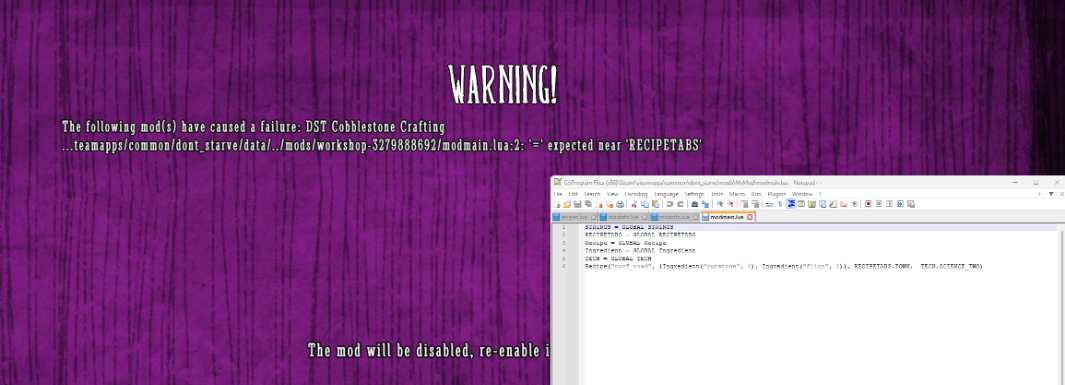The height and width of the screenshot is (385, 1065).
Task: Open the tab list dropdown arrow near menu bar
Action: coord(1051,194)
